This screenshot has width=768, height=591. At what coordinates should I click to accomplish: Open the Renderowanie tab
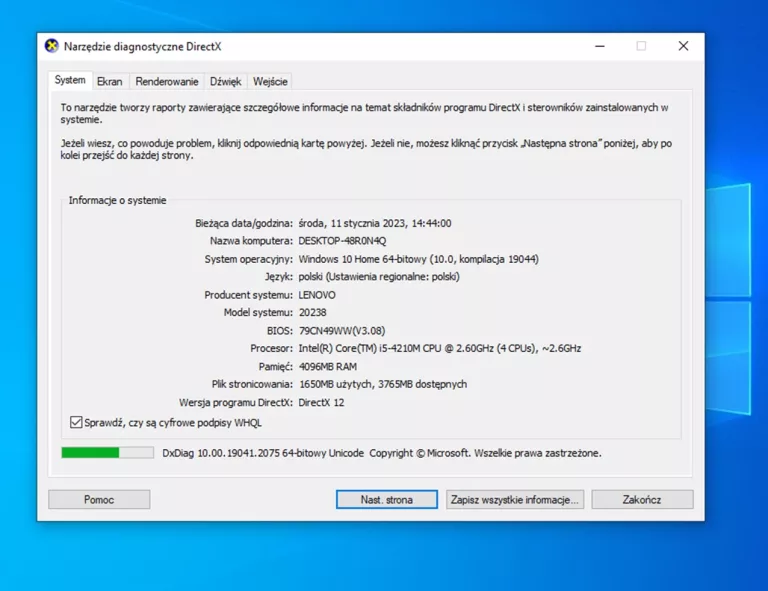point(167,82)
